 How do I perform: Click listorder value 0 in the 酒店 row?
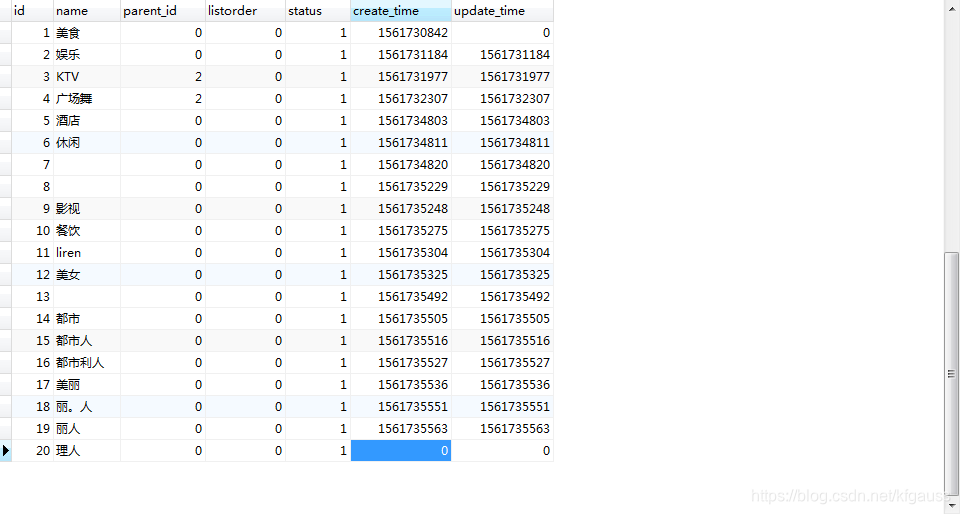tap(246, 121)
